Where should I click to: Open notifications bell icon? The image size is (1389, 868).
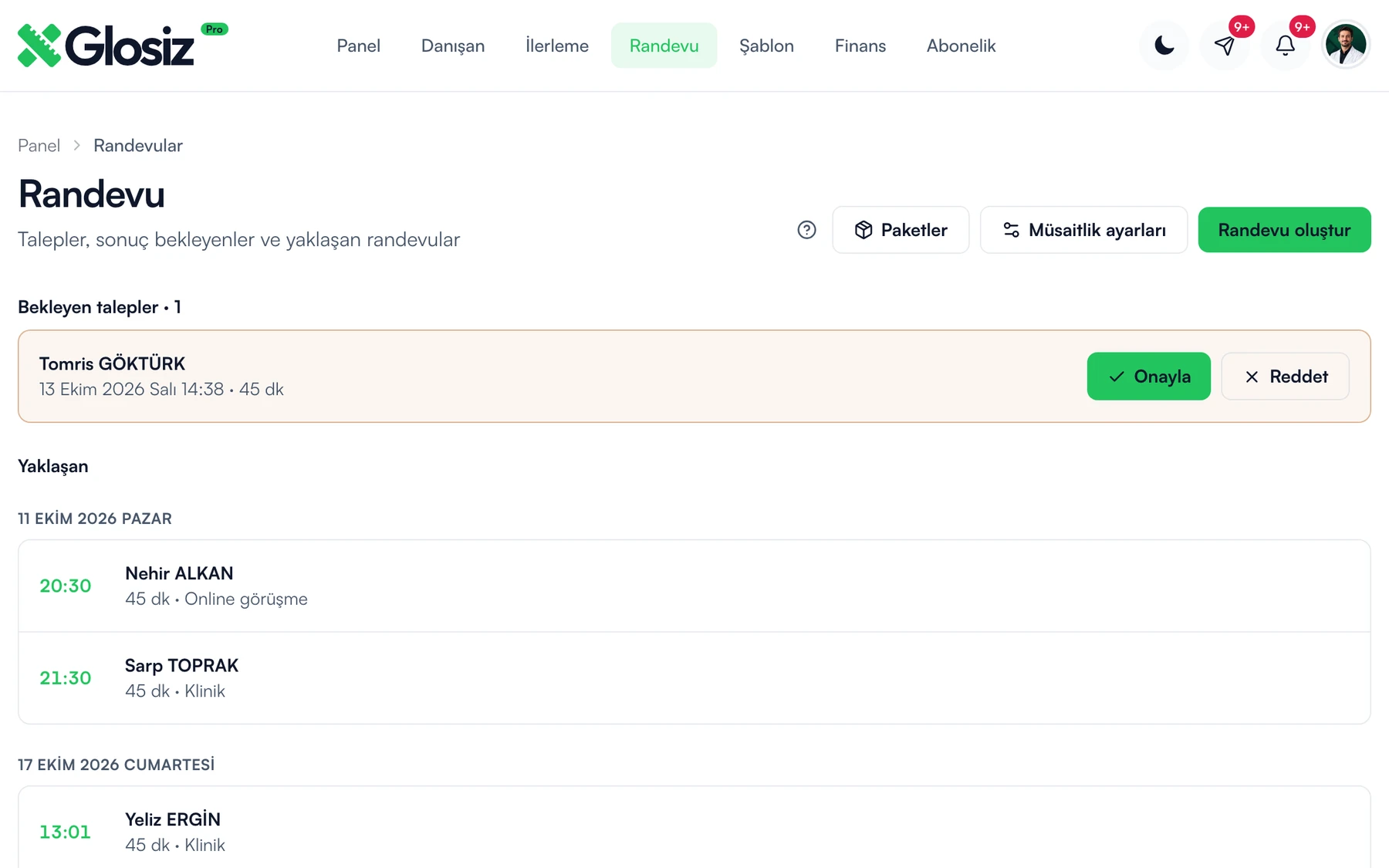tap(1285, 46)
